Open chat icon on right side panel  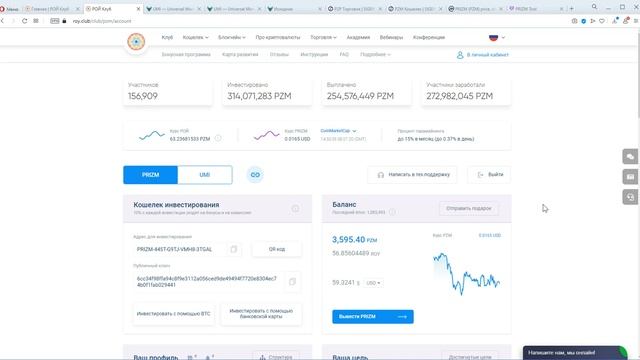click(x=630, y=156)
